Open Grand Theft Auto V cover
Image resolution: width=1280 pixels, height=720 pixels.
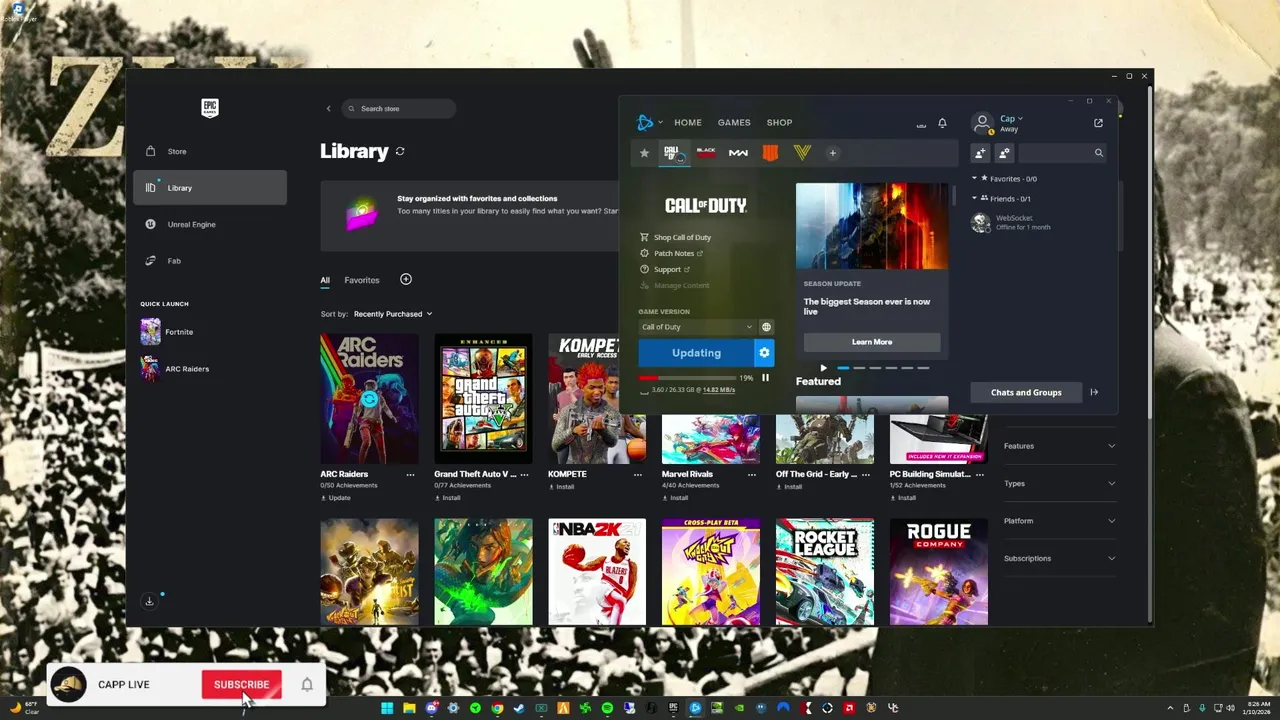coord(483,398)
